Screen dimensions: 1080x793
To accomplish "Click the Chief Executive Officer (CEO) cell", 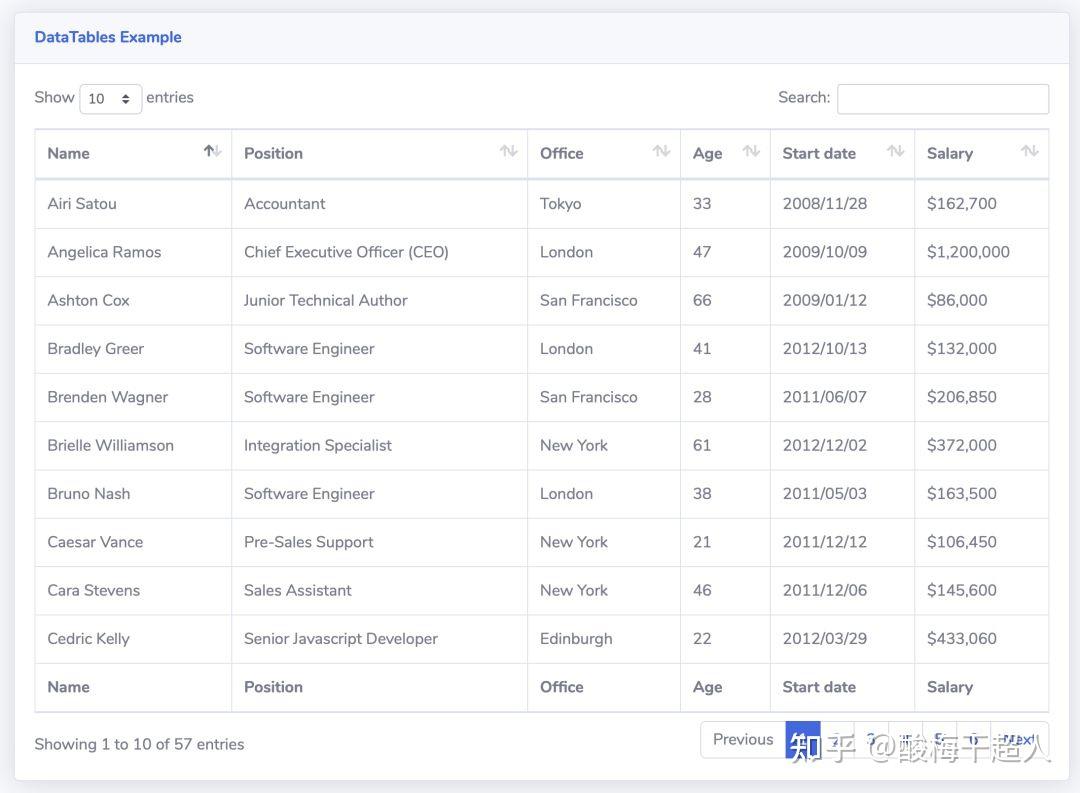I will tap(346, 252).
